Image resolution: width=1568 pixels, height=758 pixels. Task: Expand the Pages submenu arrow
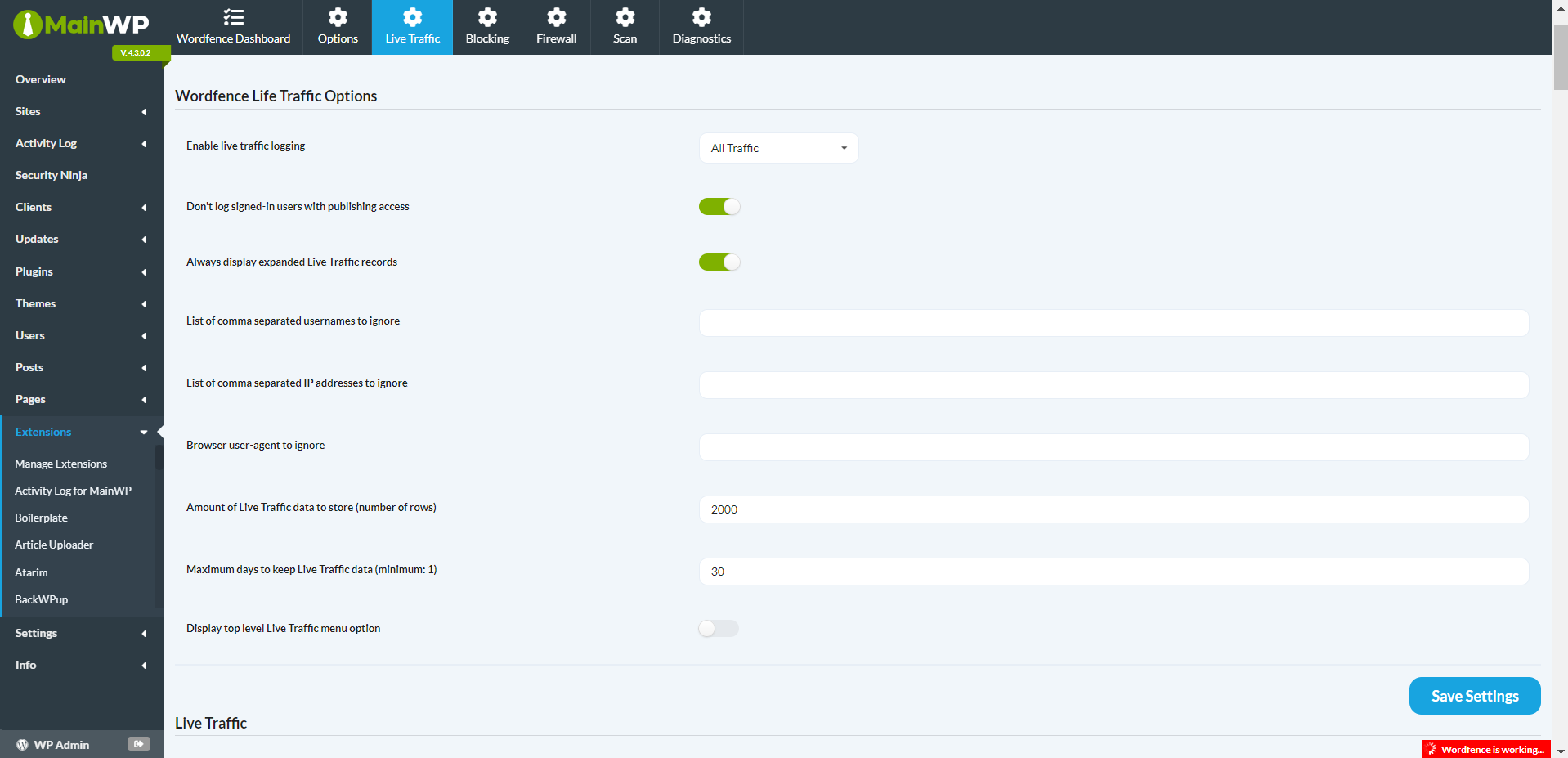tap(144, 400)
